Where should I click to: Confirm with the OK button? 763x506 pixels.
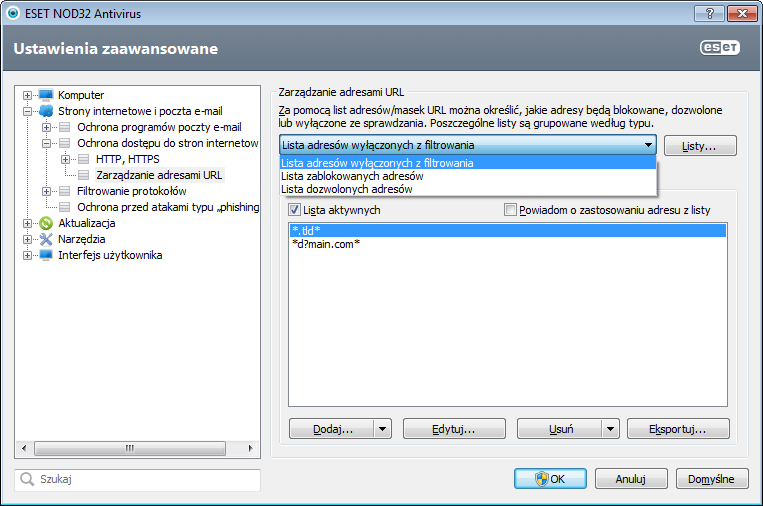550,479
